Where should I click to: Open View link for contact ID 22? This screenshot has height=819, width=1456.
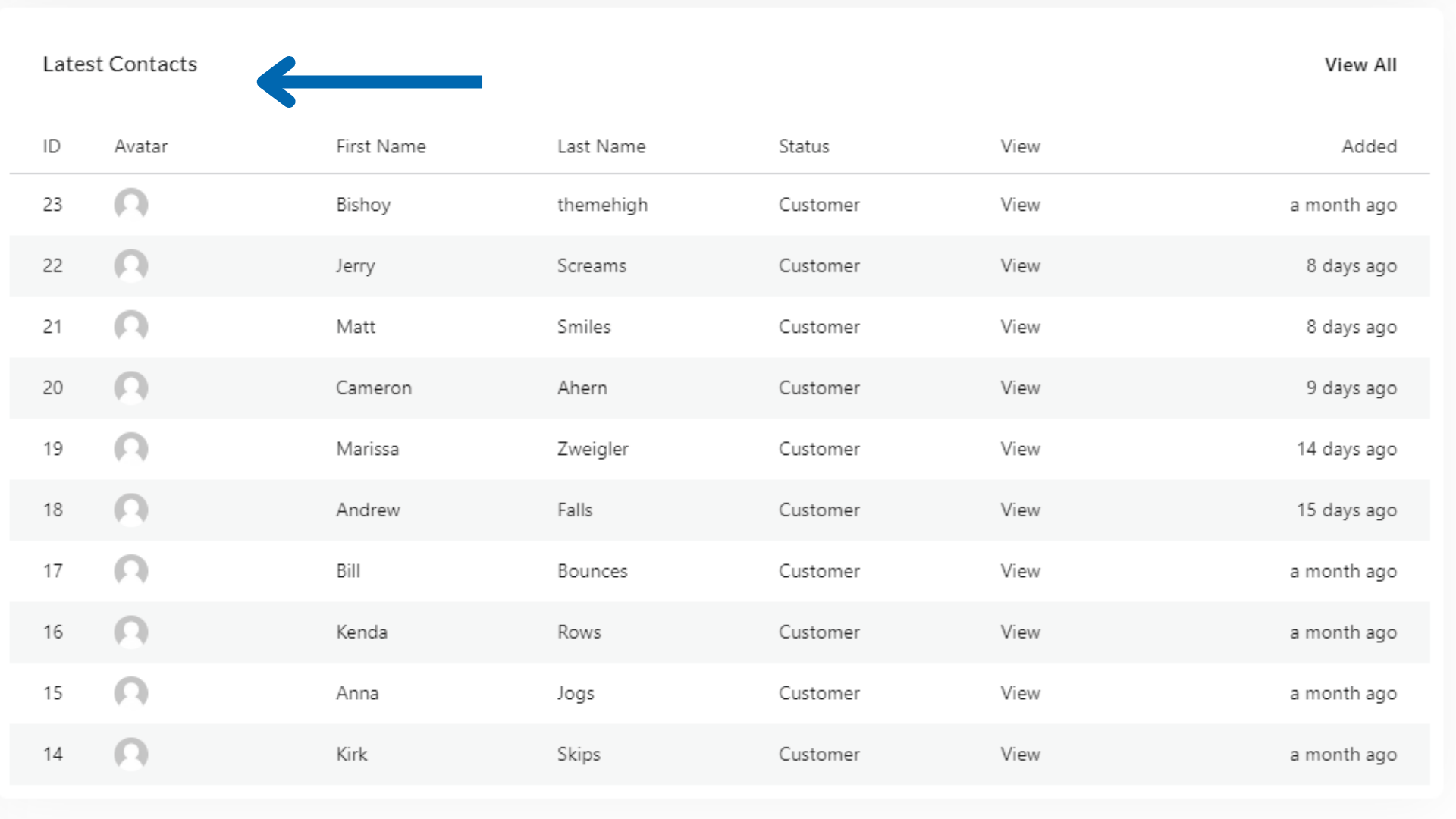[1020, 266]
